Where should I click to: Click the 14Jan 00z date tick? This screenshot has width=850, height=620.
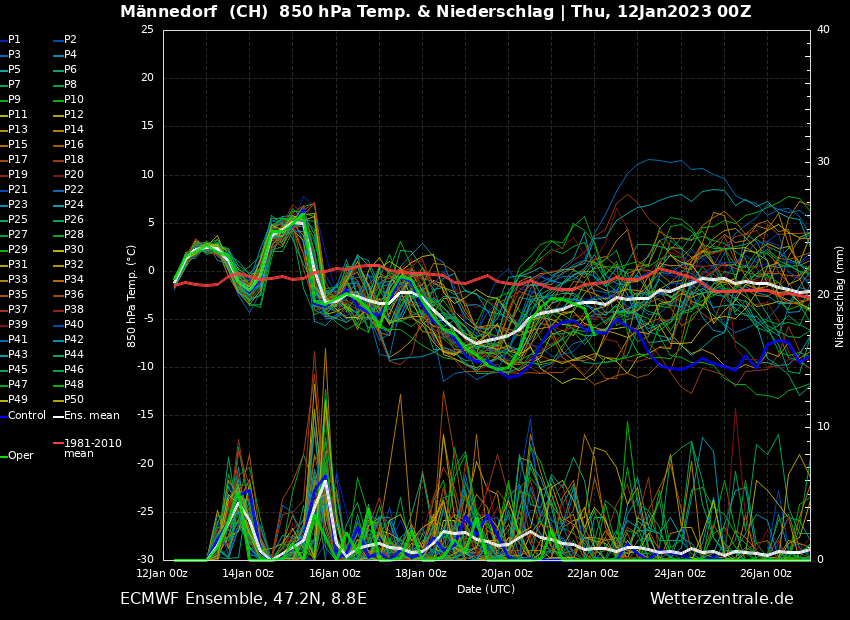248,573
